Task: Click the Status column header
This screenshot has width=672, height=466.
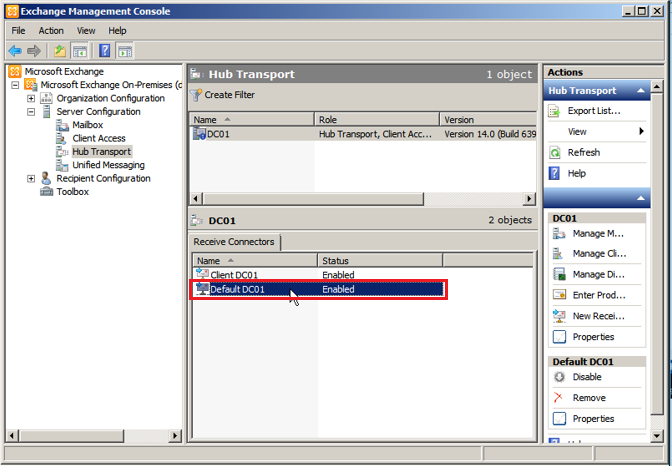Action: coord(380,261)
